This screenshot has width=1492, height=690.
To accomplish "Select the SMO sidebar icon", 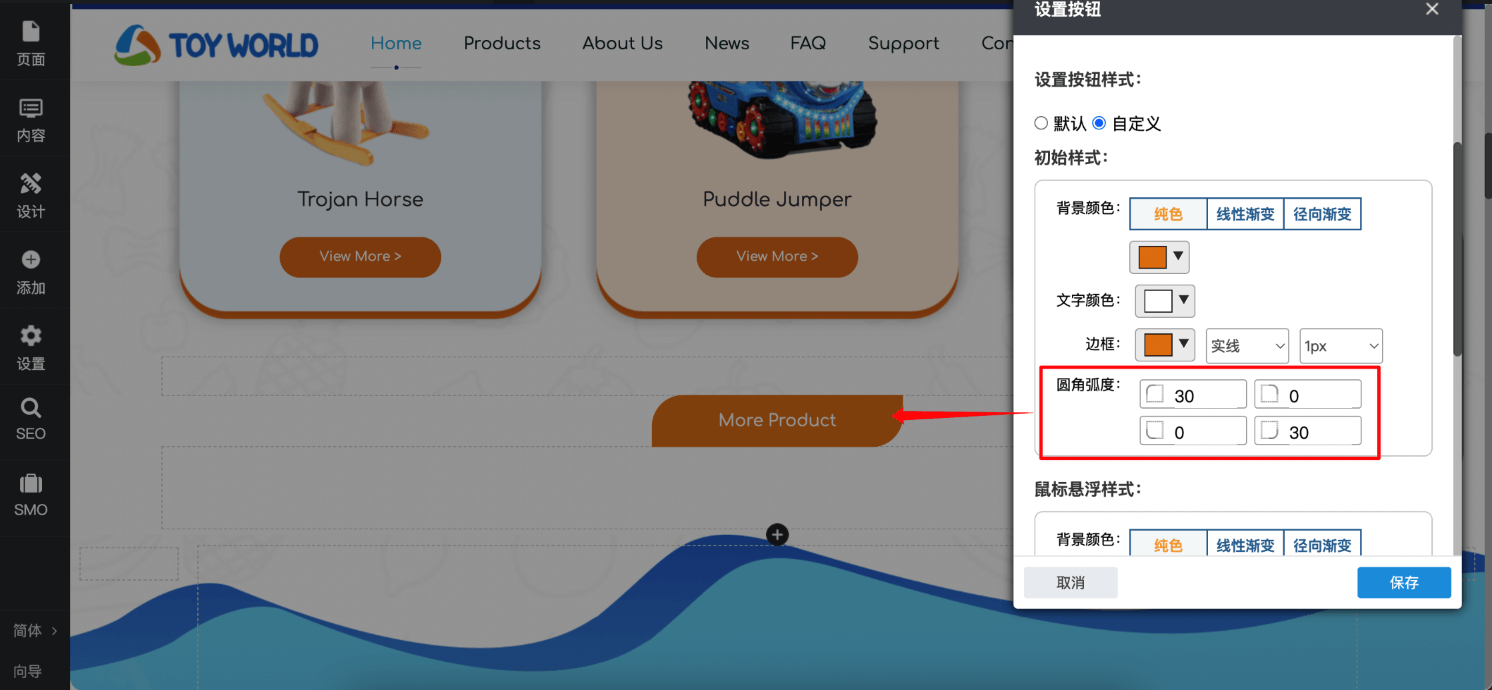I will pyautogui.click(x=33, y=494).
